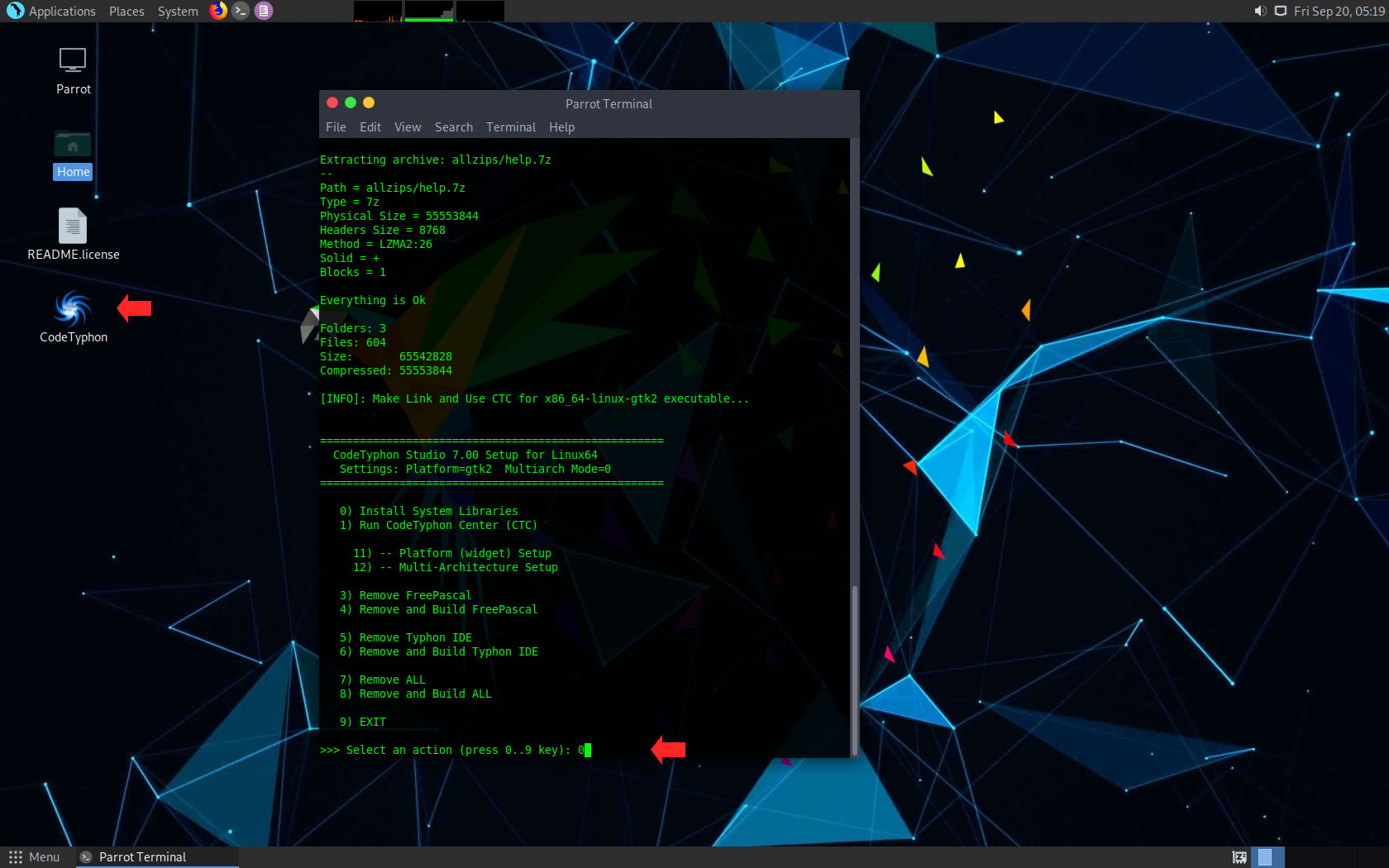The image size is (1389, 868).
Task: Click the 'Select an action' prompt line
Action: click(x=455, y=750)
